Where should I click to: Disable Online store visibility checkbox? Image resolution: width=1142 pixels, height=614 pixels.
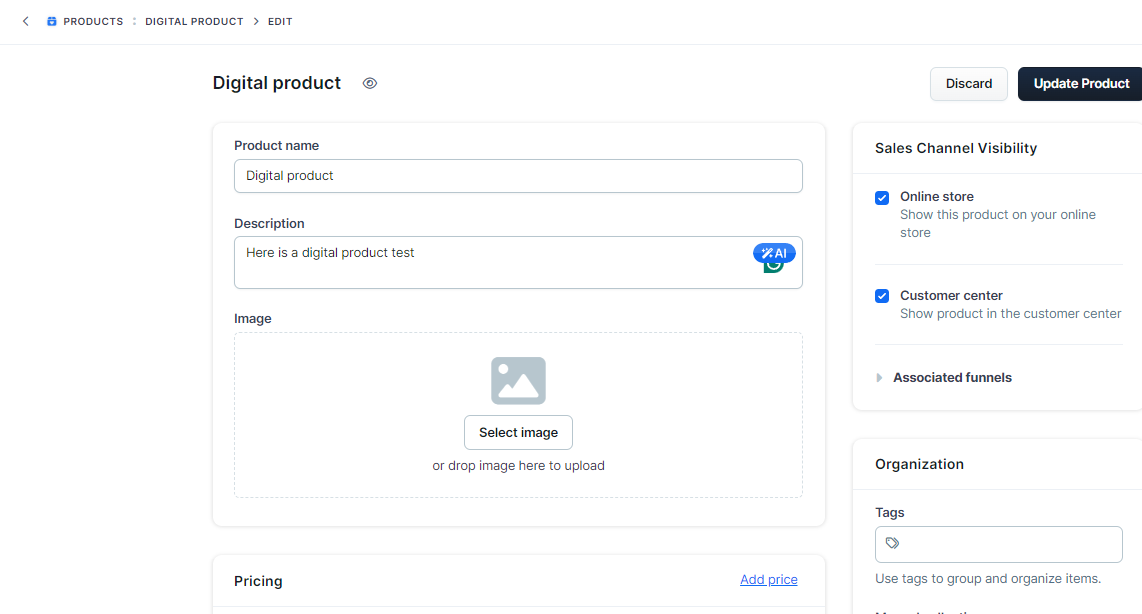(x=881, y=197)
